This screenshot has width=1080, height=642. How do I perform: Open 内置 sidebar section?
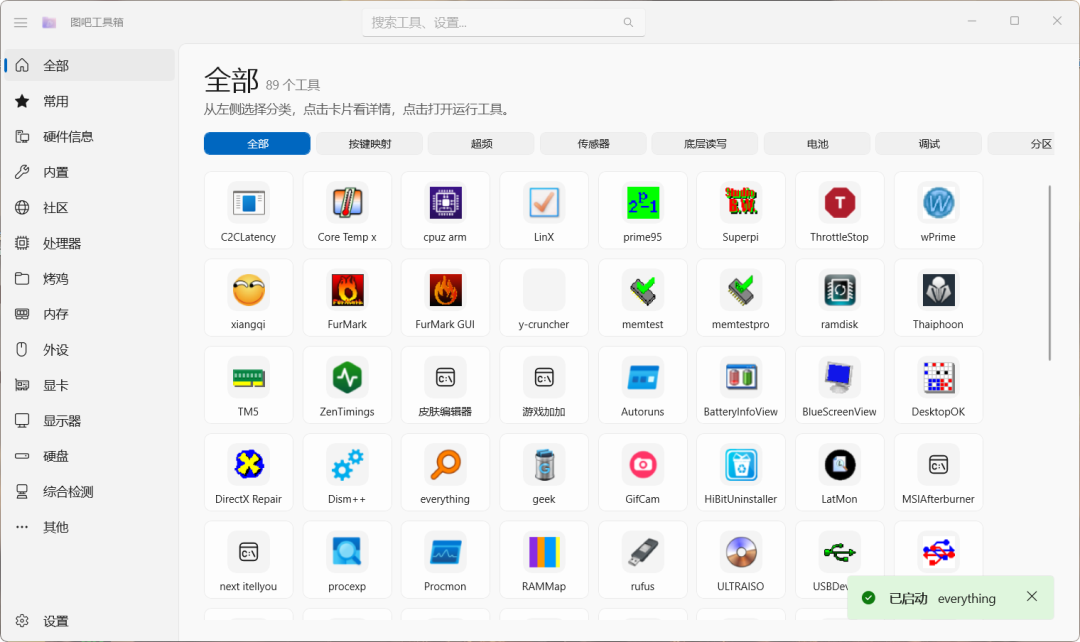(x=90, y=172)
